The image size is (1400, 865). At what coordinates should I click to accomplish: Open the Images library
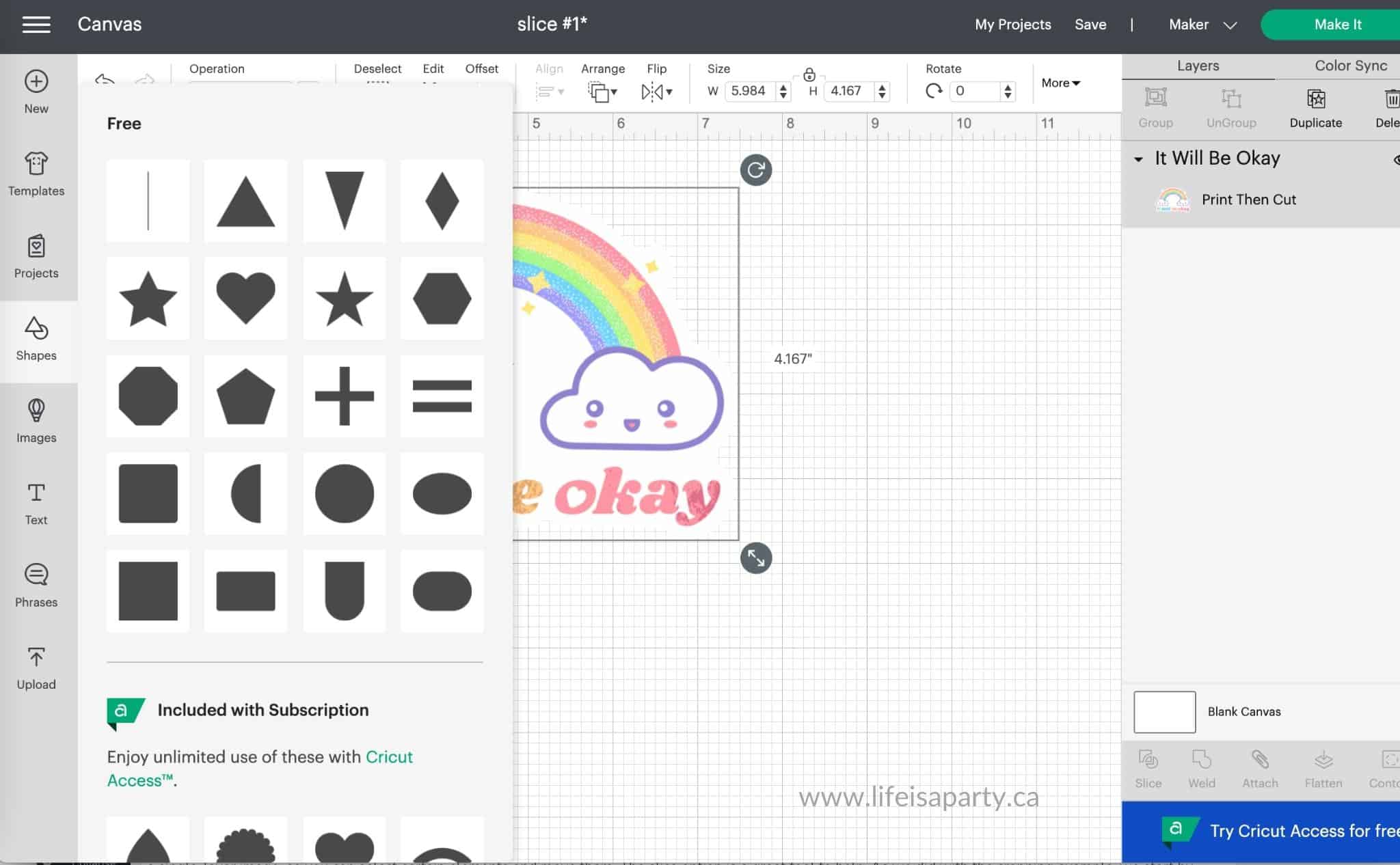point(36,422)
